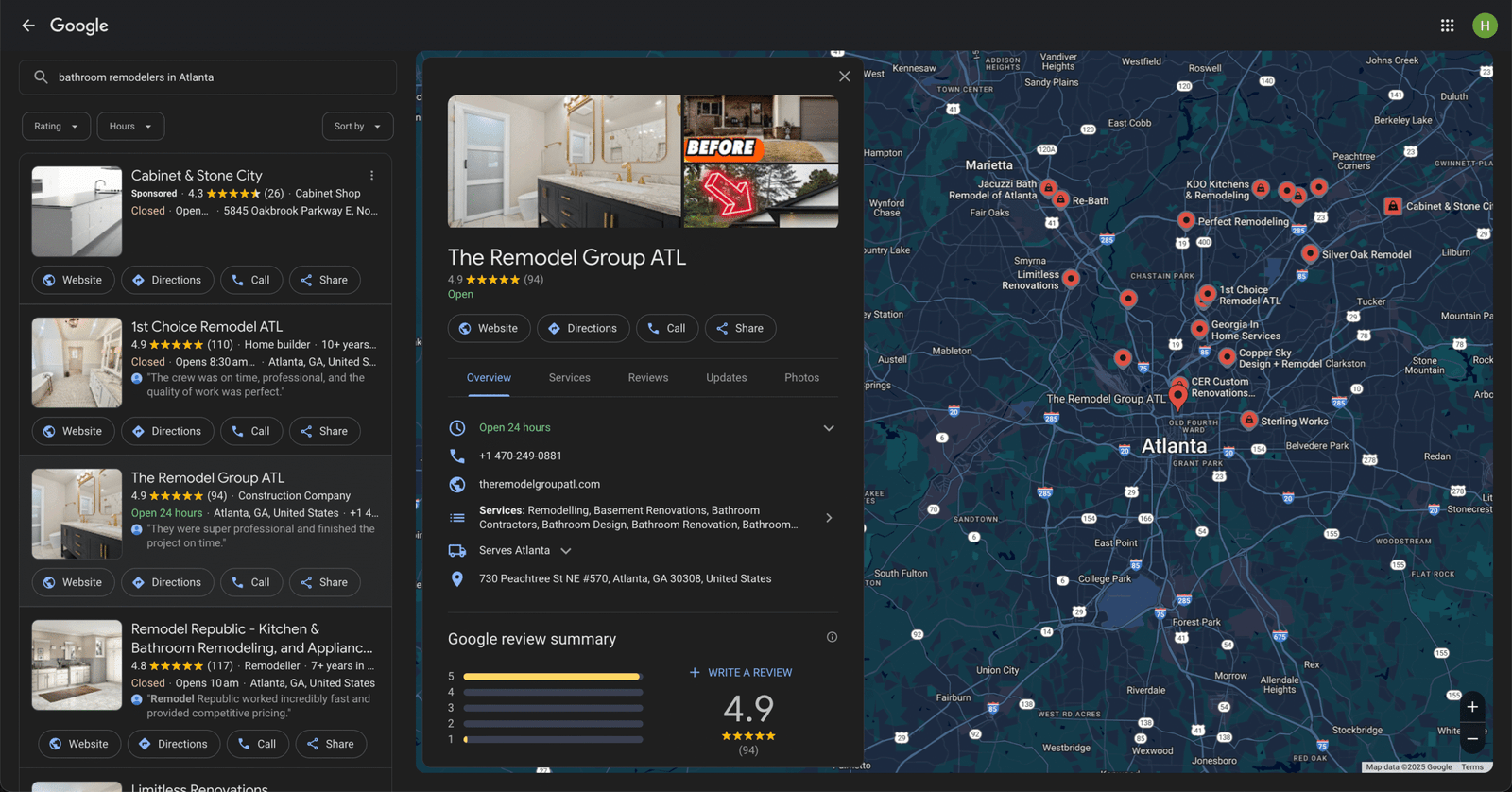Click the Silver Oak Remodel map pin
This screenshot has height=792, width=1512.
point(1310,253)
